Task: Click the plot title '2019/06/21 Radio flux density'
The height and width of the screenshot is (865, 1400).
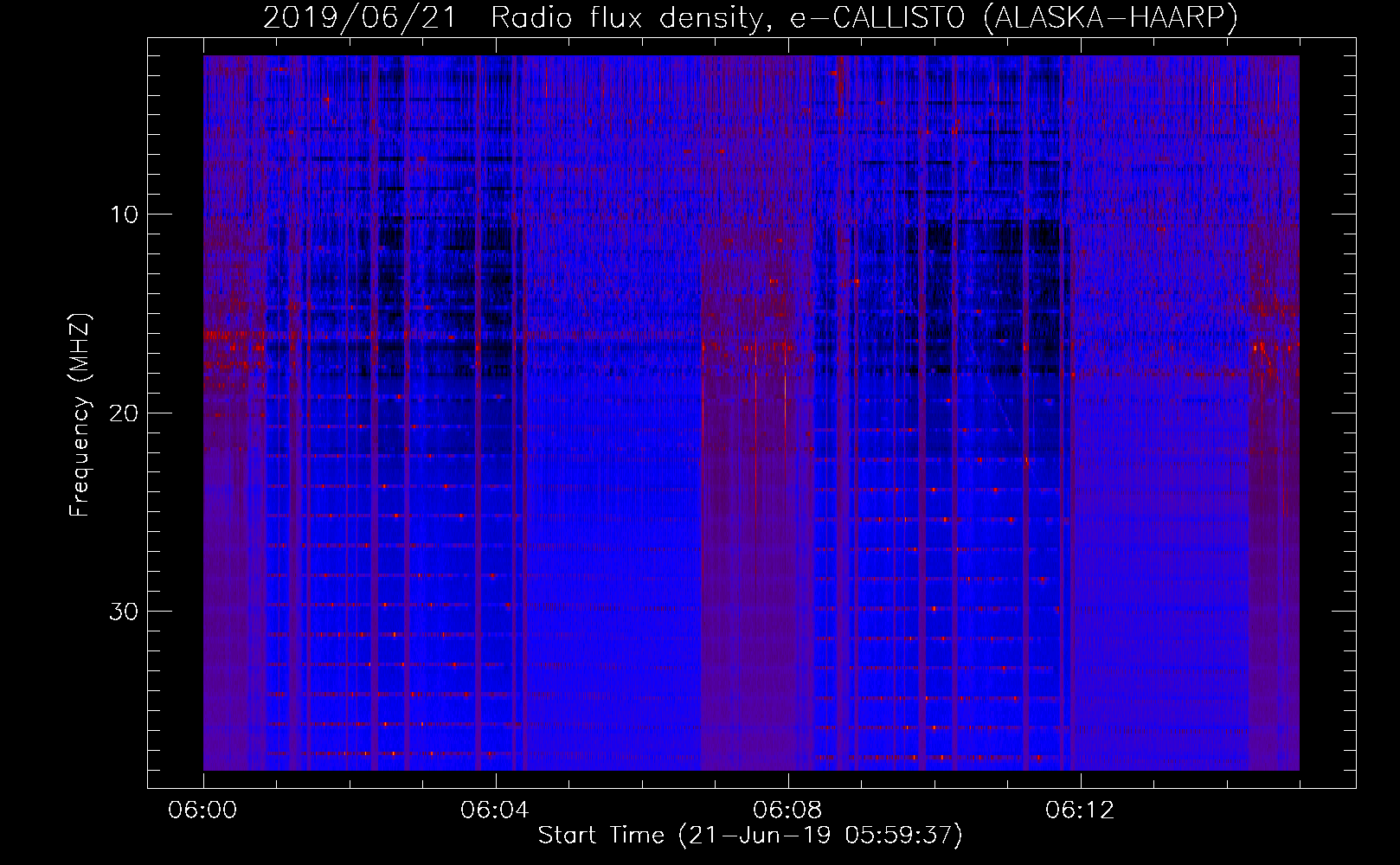Action: click(751, 17)
